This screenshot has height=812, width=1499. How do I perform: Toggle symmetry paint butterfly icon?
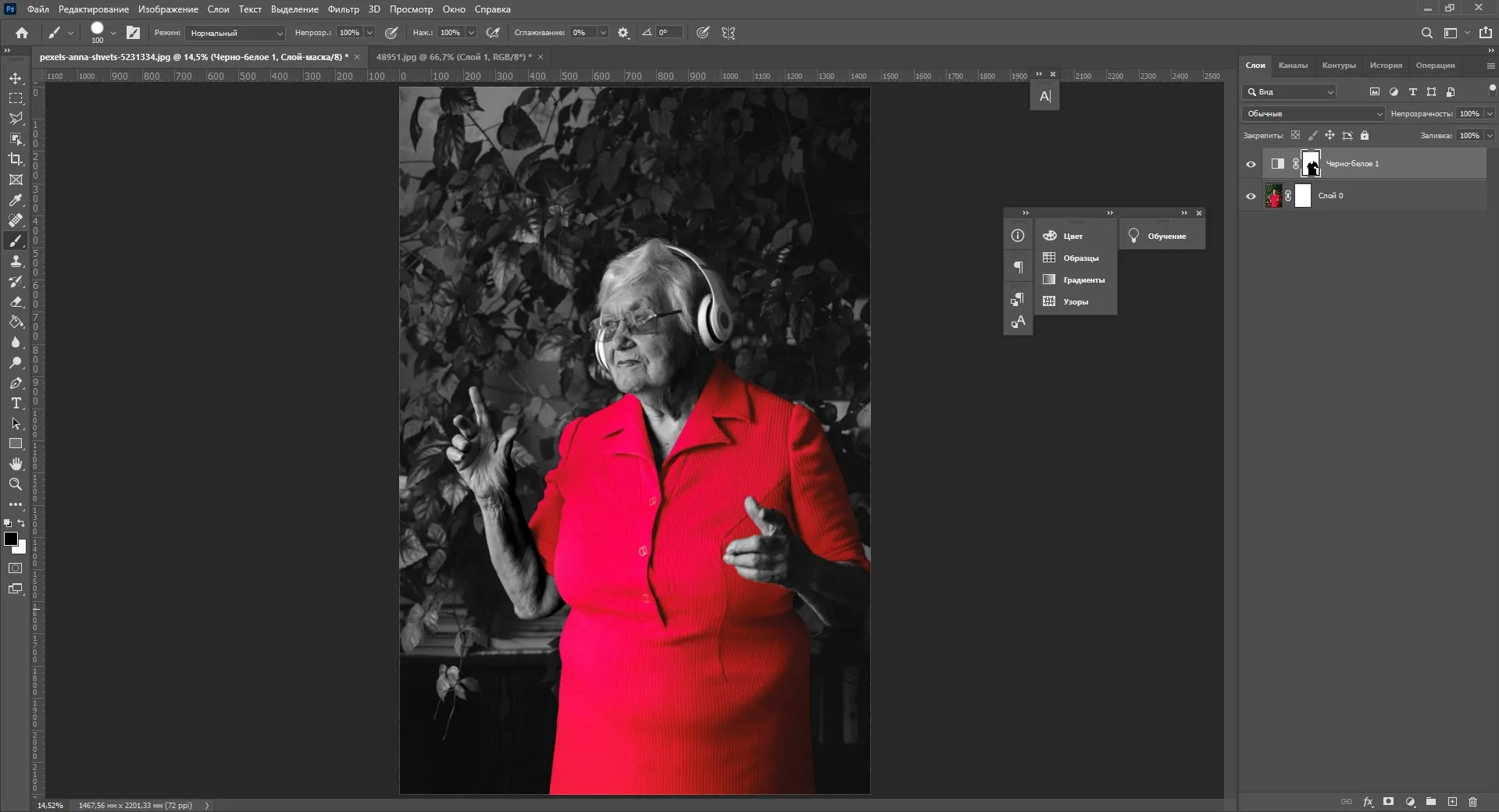click(728, 33)
